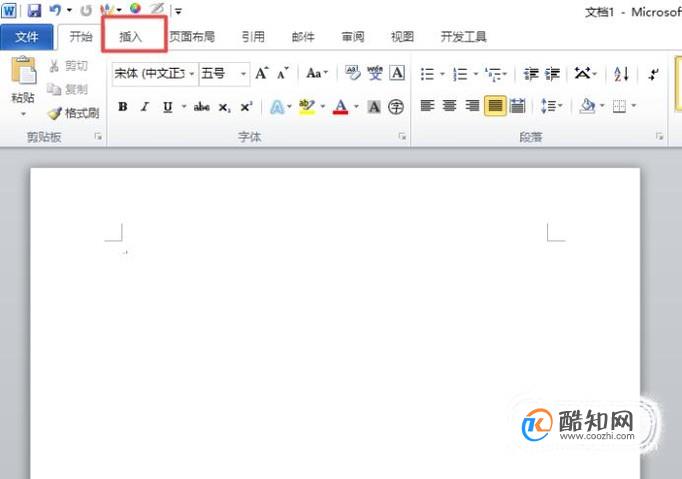The height and width of the screenshot is (479, 682).
Task: Click the Align Left icon
Action: click(428, 106)
